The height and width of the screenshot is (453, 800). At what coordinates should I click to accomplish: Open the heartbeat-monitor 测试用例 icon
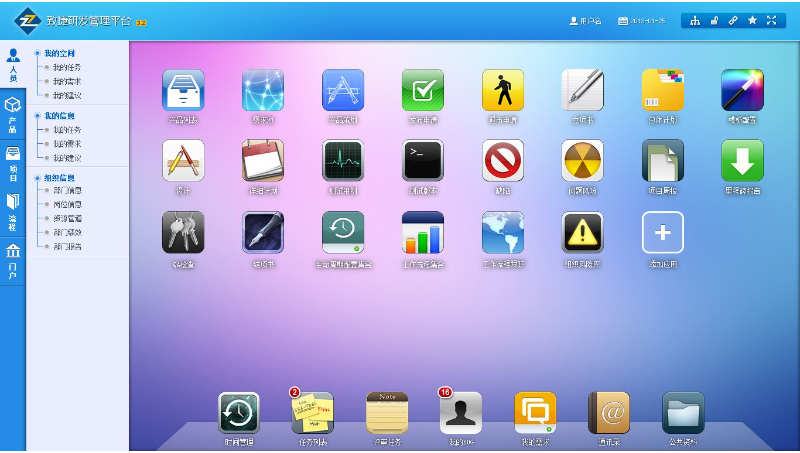pyautogui.click(x=343, y=161)
